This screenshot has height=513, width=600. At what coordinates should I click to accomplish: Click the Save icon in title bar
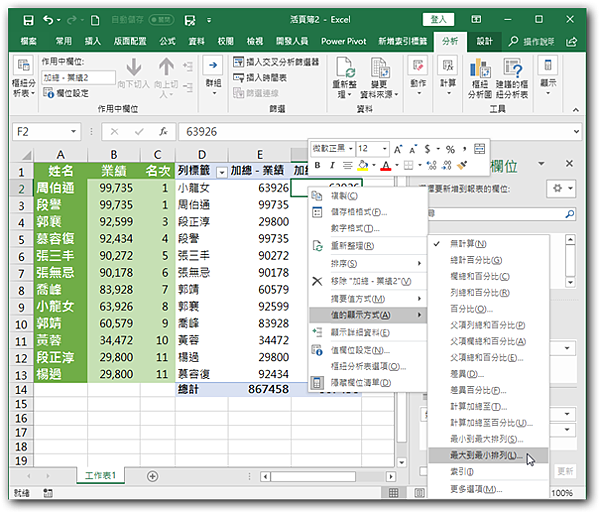pyautogui.click(x=28, y=19)
